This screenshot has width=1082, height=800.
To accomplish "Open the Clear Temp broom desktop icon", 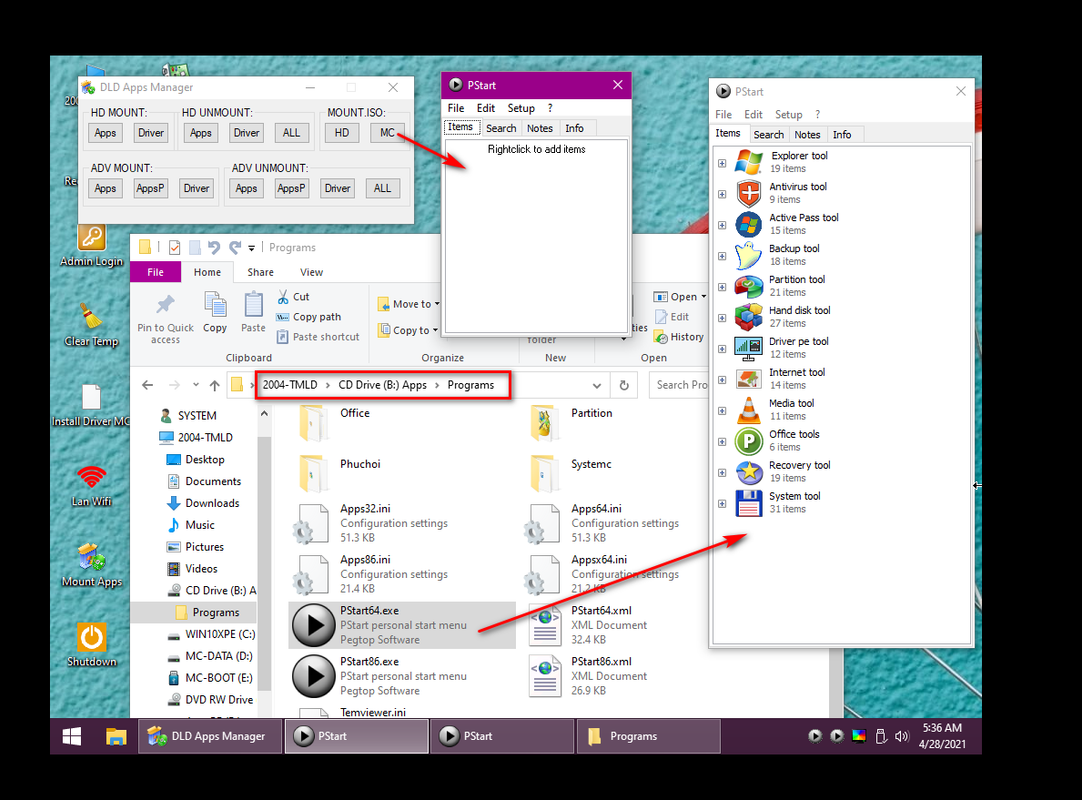I will pyautogui.click(x=91, y=325).
